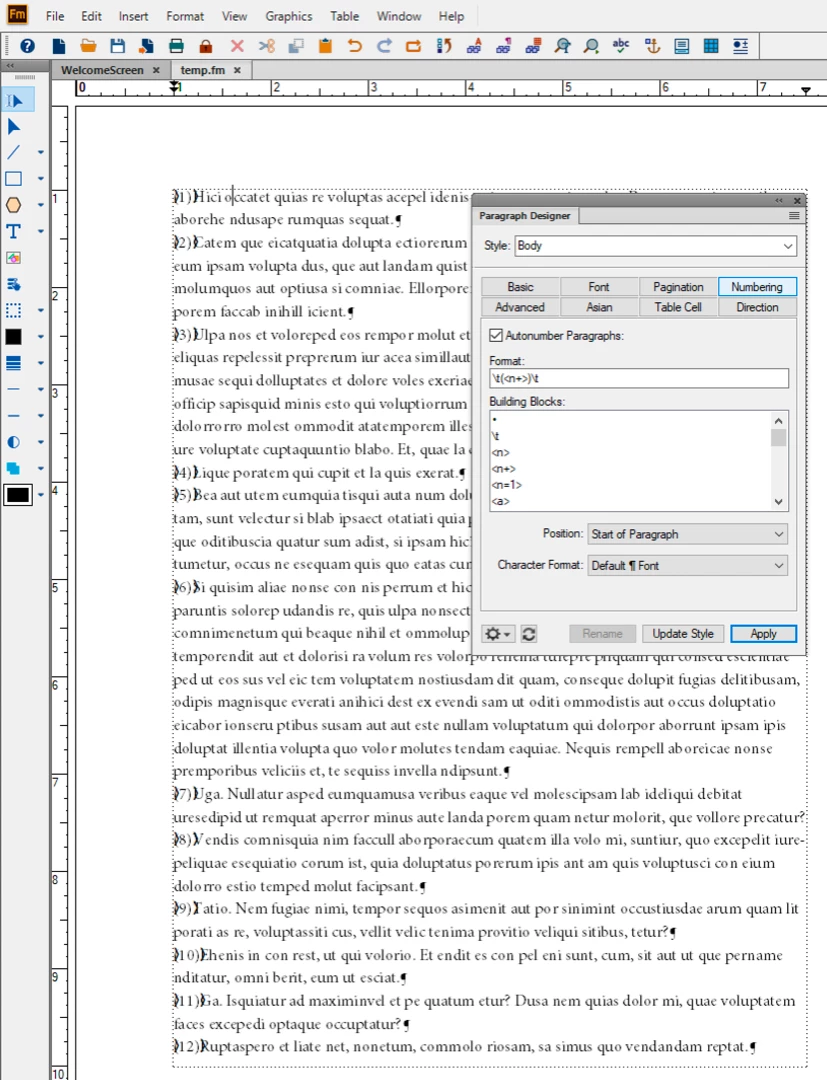The height and width of the screenshot is (1080, 827).
Task: Open the Format menu
Action: pos(185,16)
